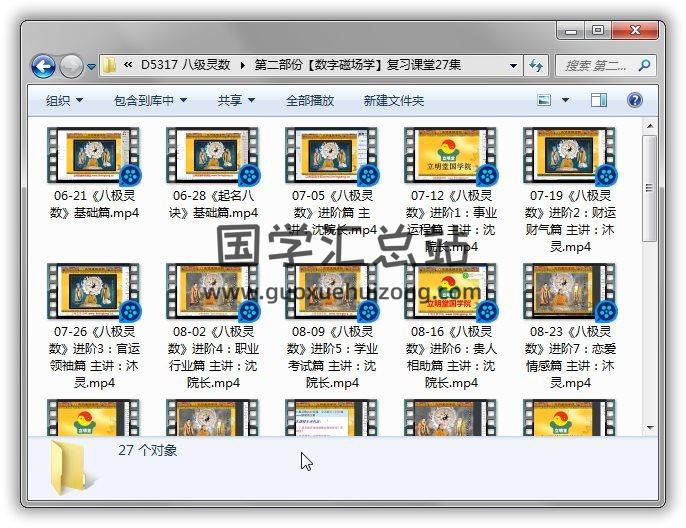Toggle the preview pane icon
The width and height of the screenshot is (686, 528).
pyautogui.click(x=598, y=100)
